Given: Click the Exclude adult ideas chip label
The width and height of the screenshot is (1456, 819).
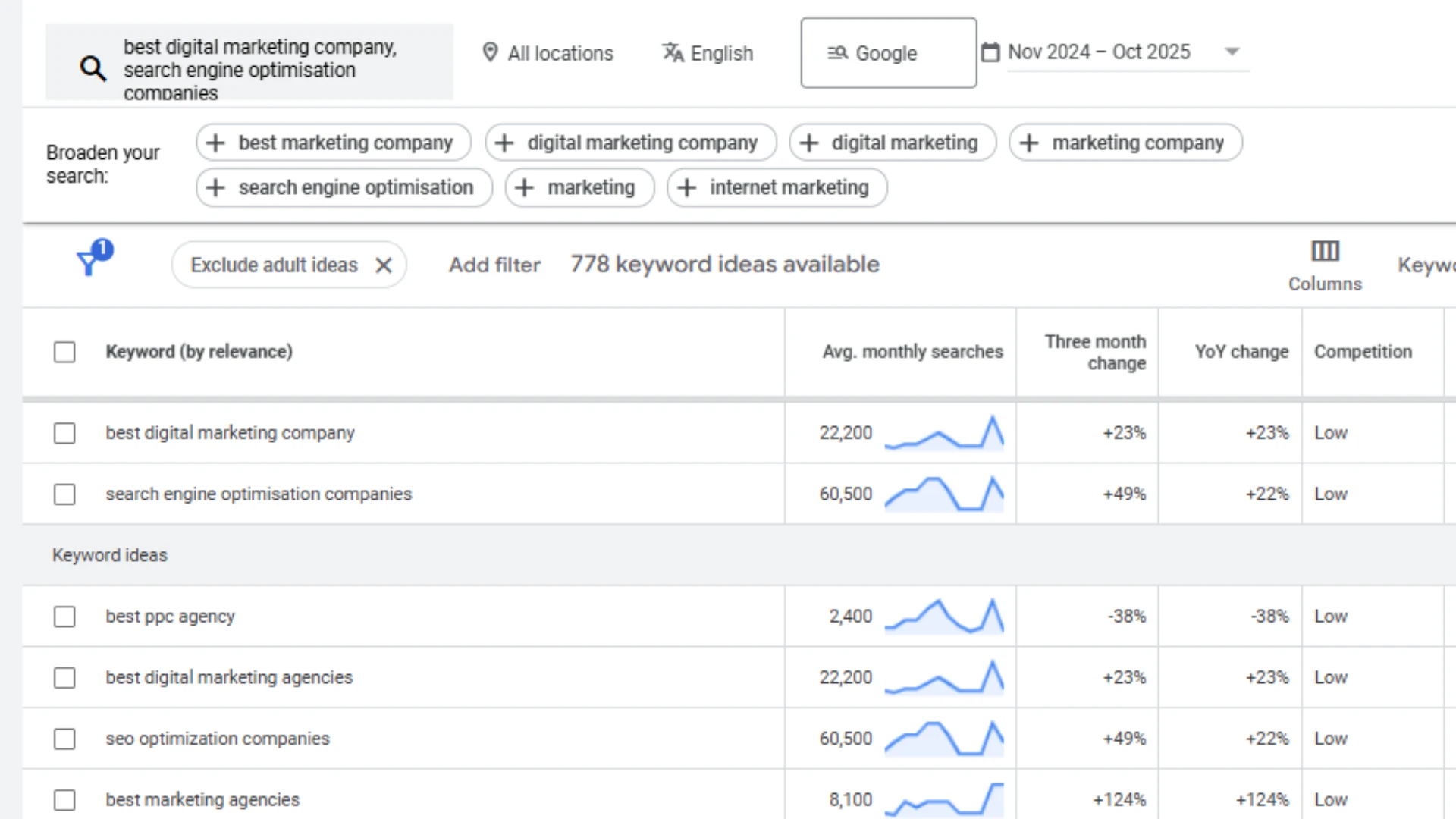Looking at the screenshot, I should tap(274, 265).
